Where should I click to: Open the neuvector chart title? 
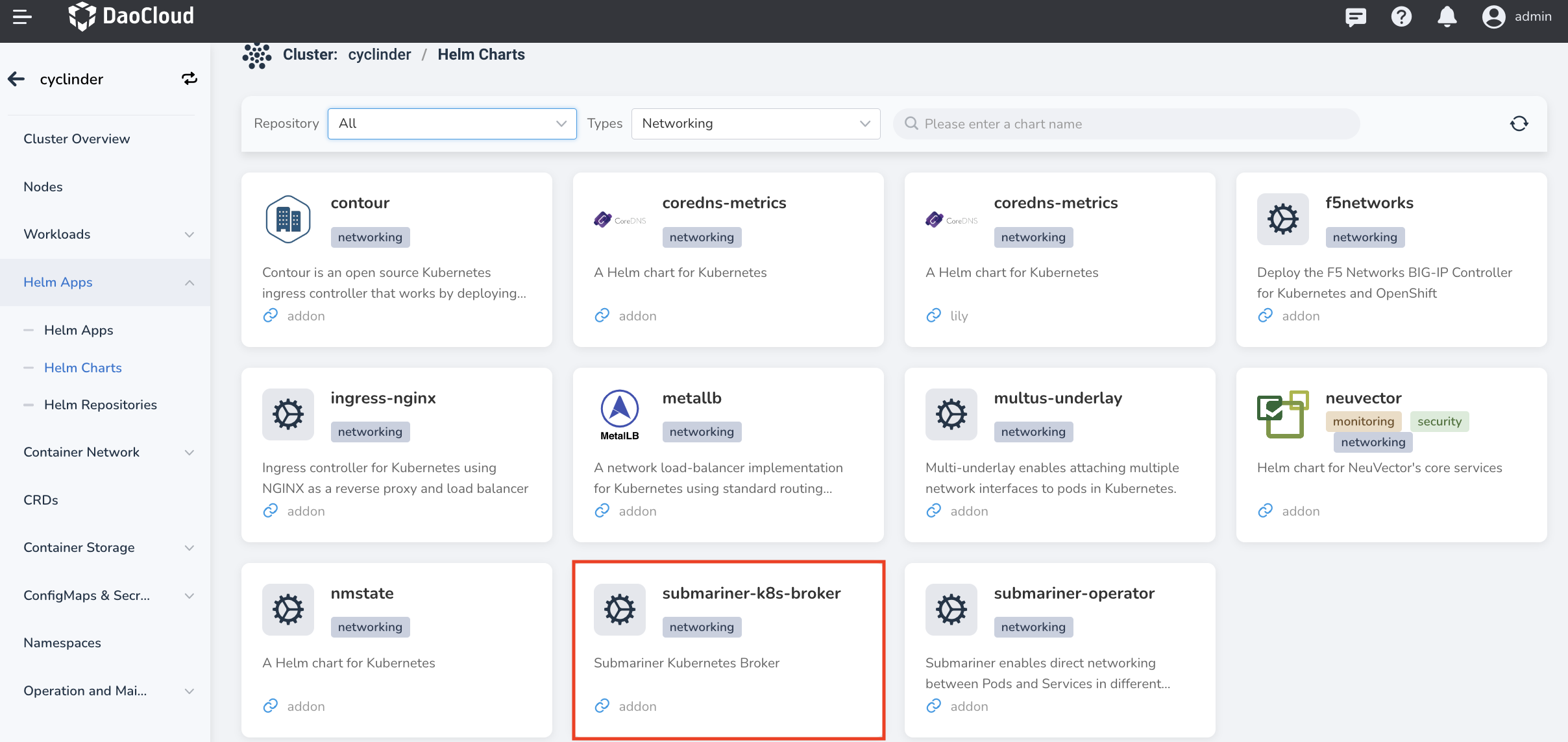tap(1364, 398)
